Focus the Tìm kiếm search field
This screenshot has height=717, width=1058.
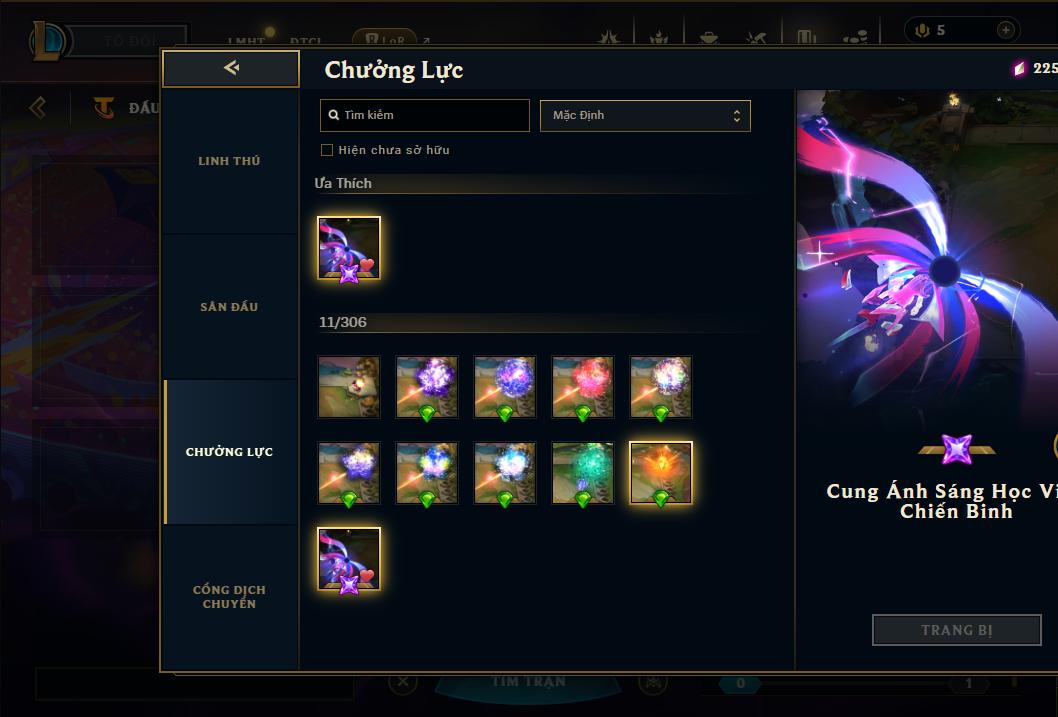point(424,115)
